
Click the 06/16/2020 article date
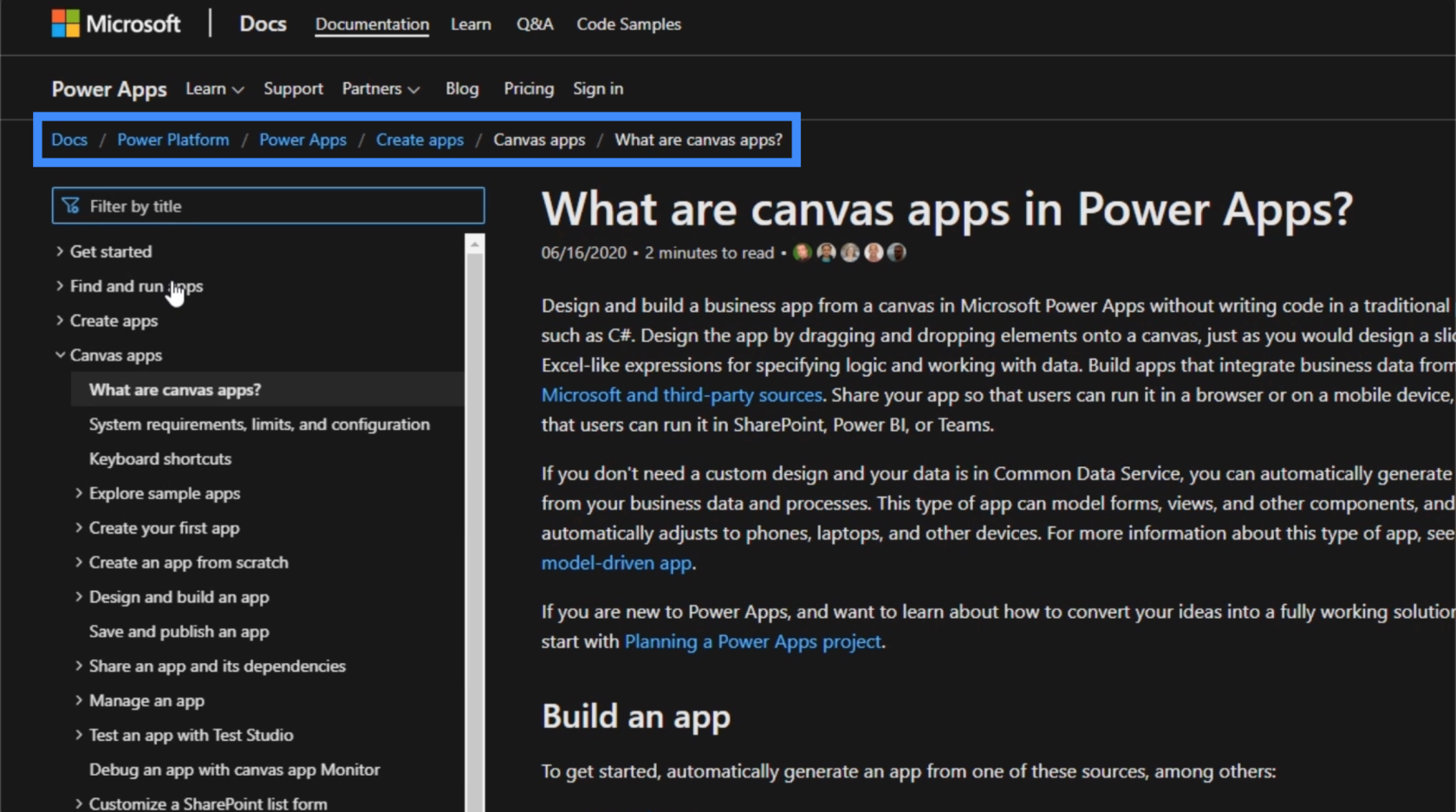pos(583,253)
